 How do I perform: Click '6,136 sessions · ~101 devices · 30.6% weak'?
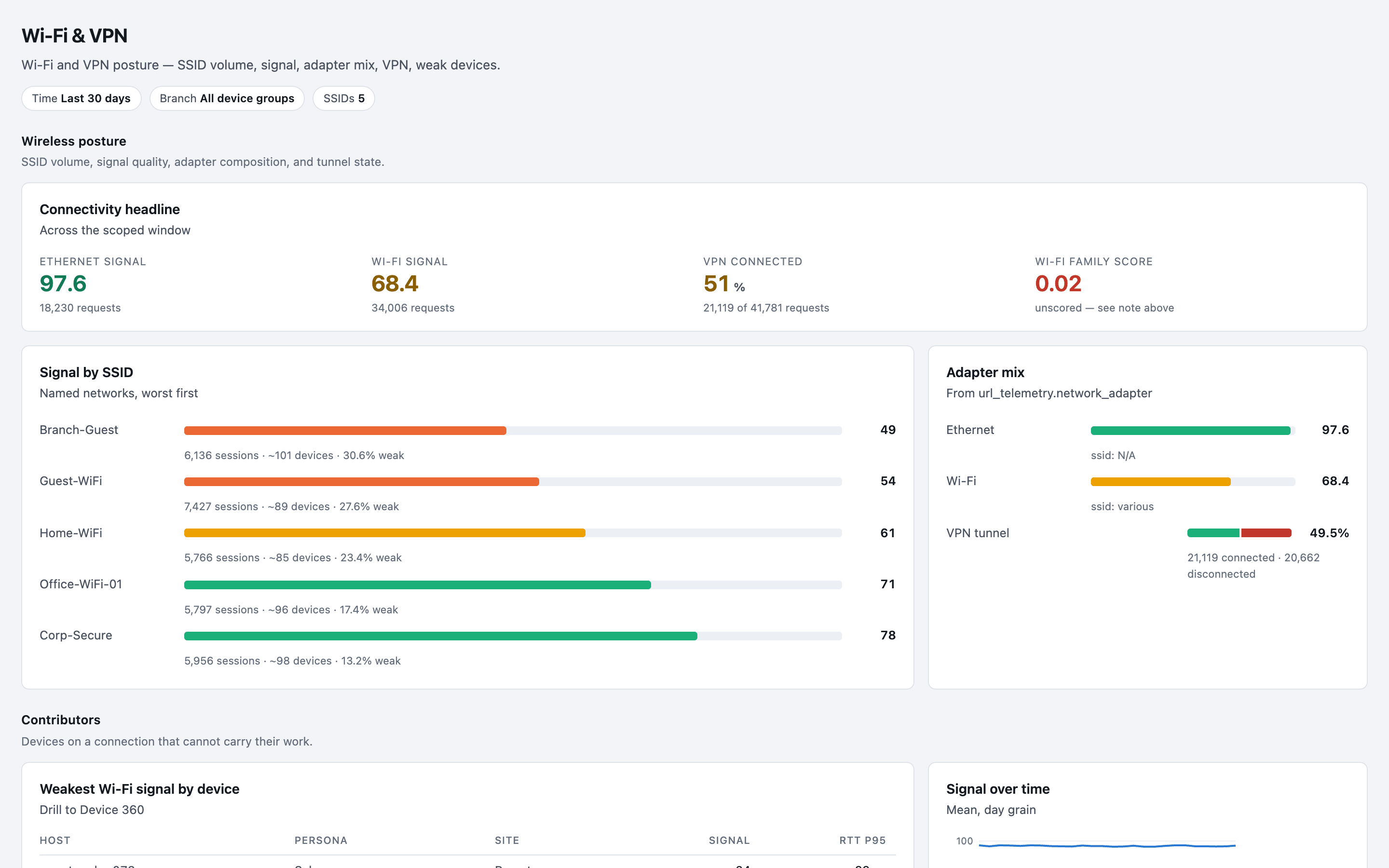click(294, 455)
